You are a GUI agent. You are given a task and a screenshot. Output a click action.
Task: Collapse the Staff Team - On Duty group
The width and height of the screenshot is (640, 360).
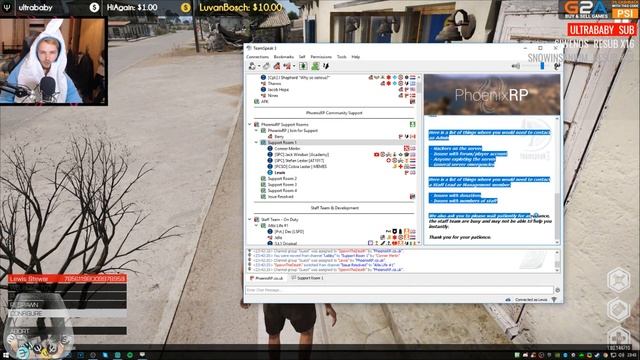pyautogui.click(x=250, y=220)
